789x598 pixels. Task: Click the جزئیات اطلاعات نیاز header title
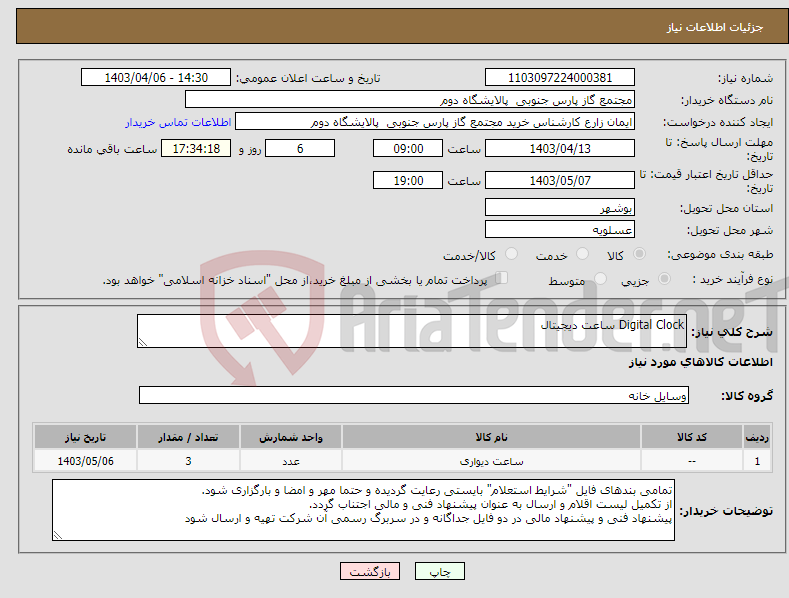point(715,27)
